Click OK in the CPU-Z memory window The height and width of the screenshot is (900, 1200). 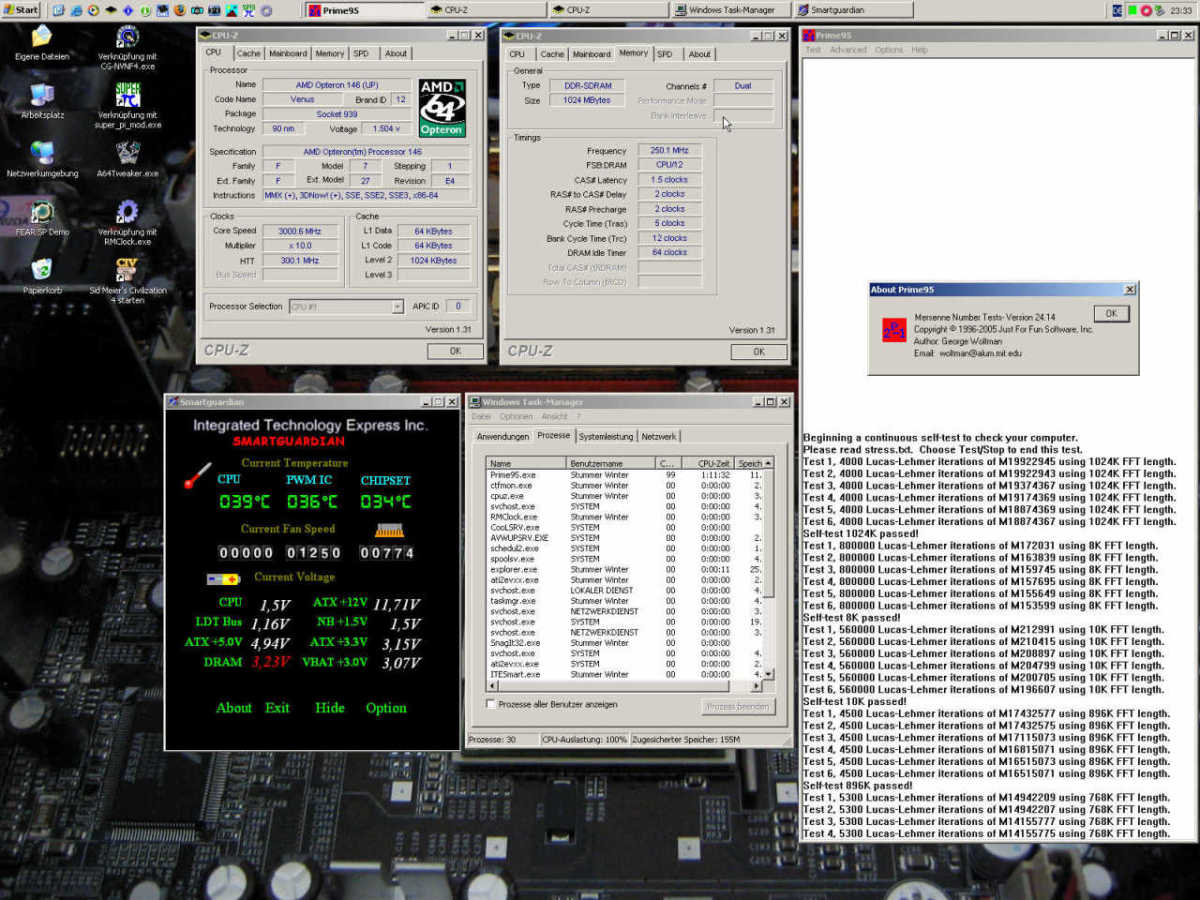pyautogui.click(x=759, y=351)
